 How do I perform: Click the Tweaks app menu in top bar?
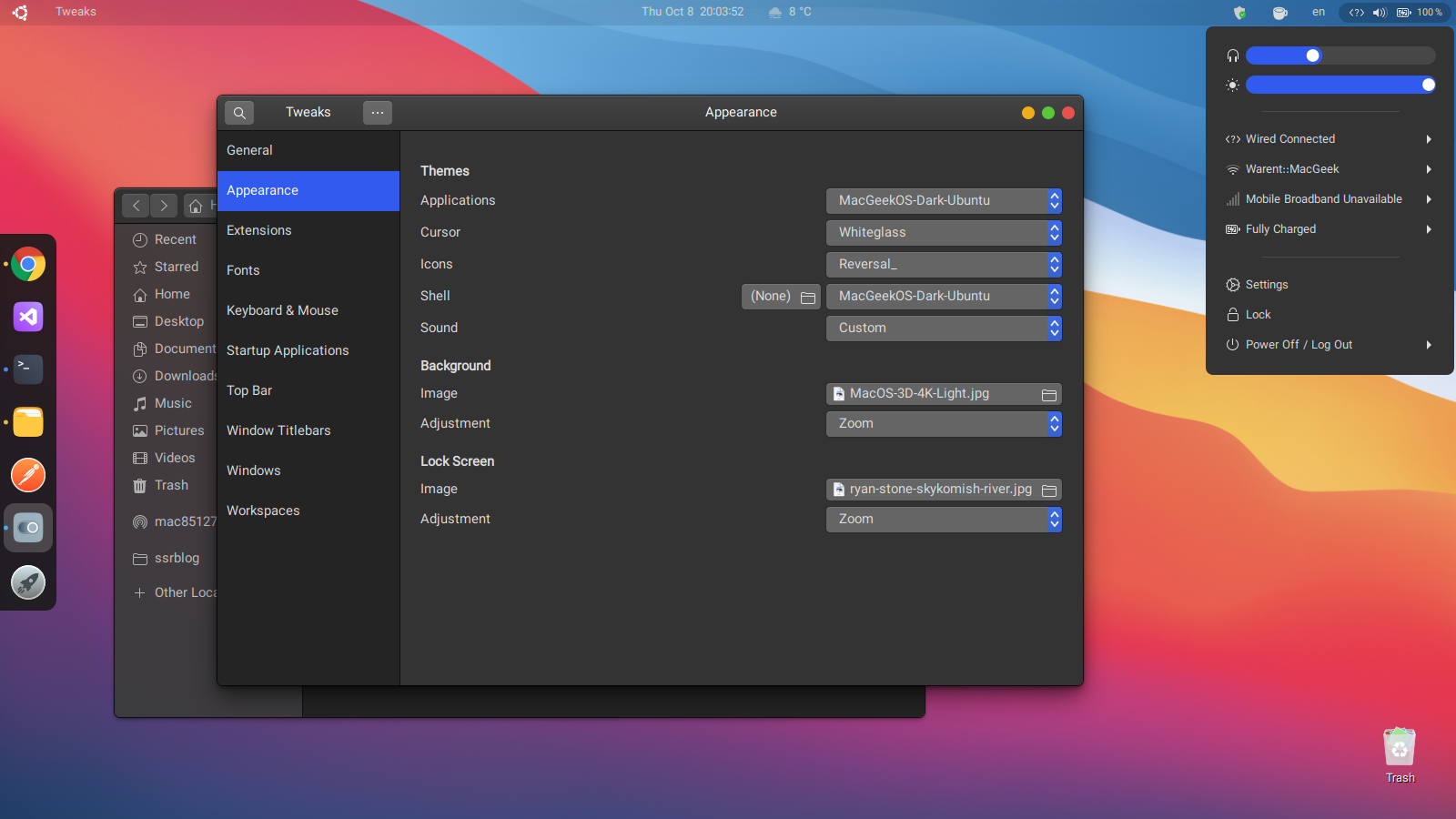pyautogui.click(x=76, y=12)
